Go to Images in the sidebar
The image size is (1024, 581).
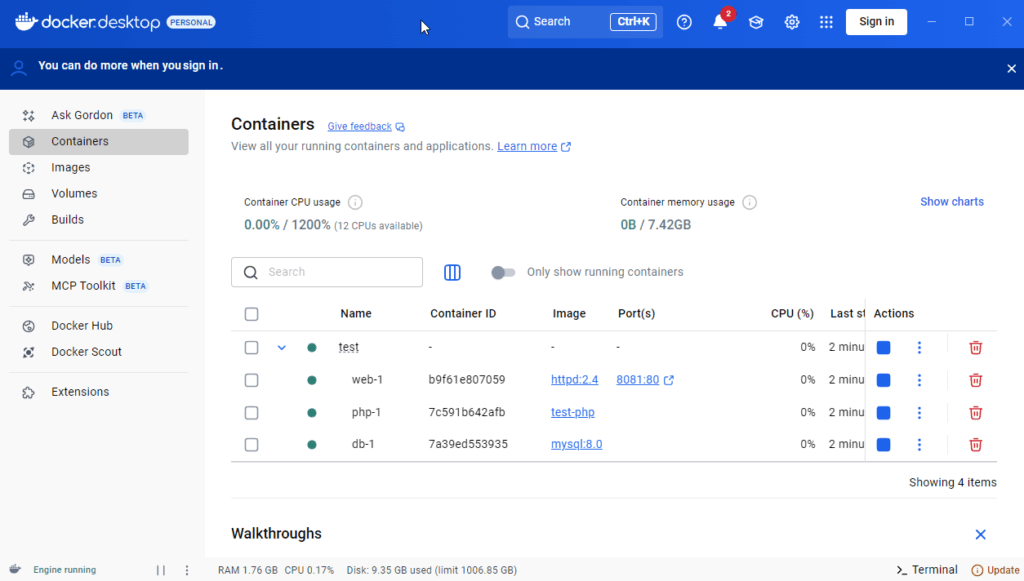click(x=71, y=168)
